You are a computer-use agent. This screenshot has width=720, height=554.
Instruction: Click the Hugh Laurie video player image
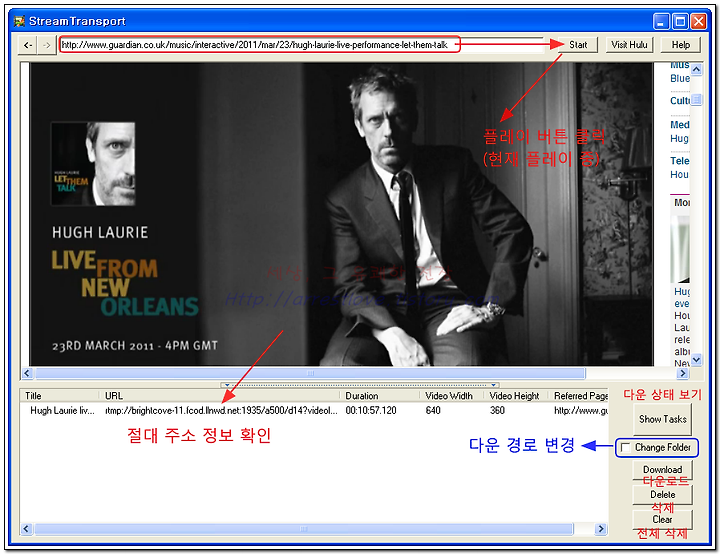pyautogui.click(x=341, y=215)
